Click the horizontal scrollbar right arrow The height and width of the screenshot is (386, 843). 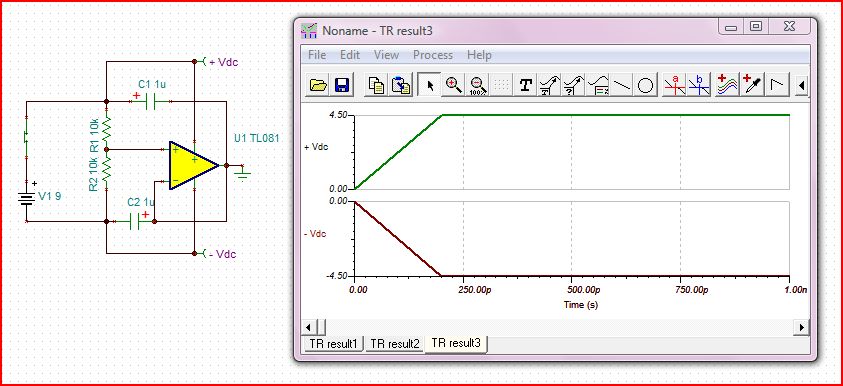(x=802, y=326)
